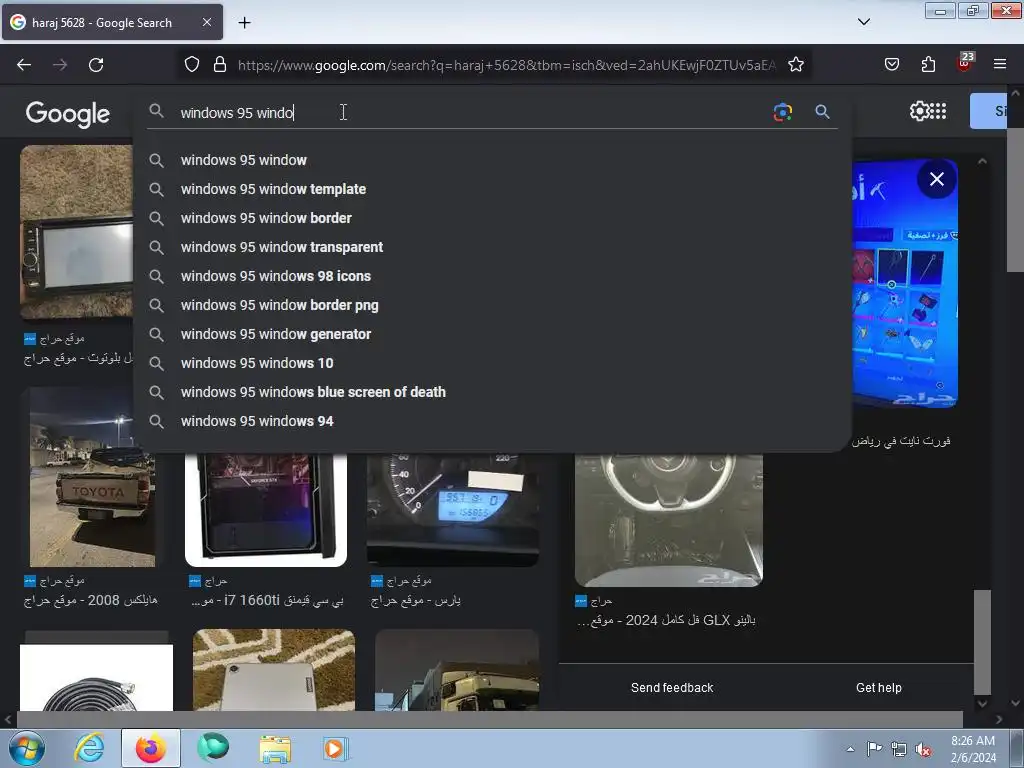Screen dimensions: 1024x768
Task: Go back to the previous page
Action: [x=24, y=65]
